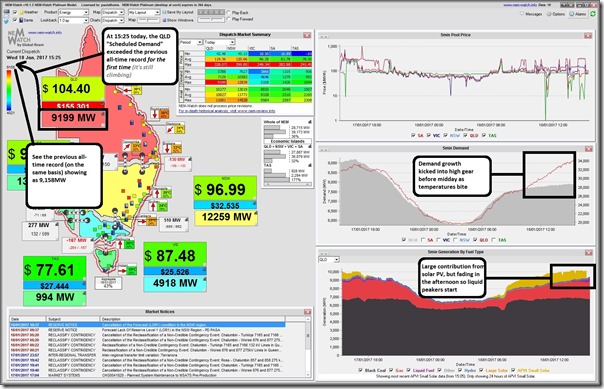
Task: Click the Show Windows button
Action: click(178, 20)
